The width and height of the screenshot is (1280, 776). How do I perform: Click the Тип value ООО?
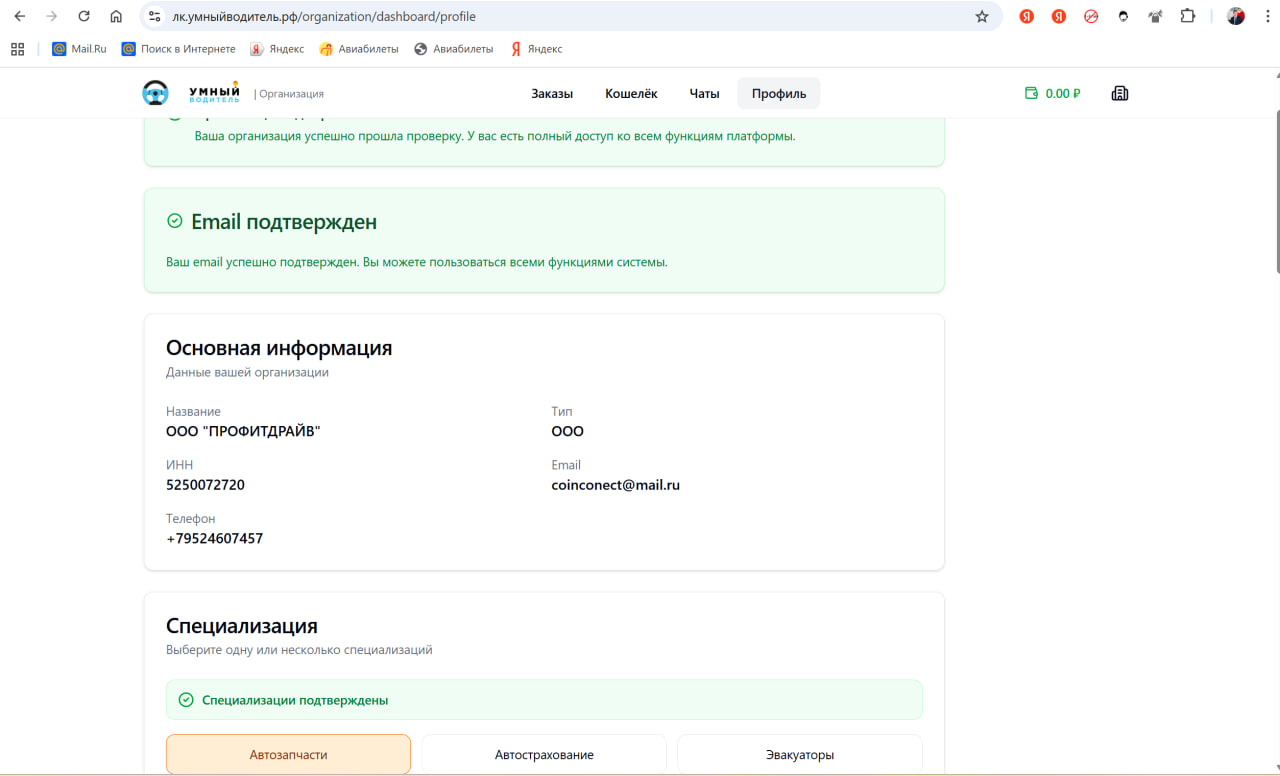(567, 431)
